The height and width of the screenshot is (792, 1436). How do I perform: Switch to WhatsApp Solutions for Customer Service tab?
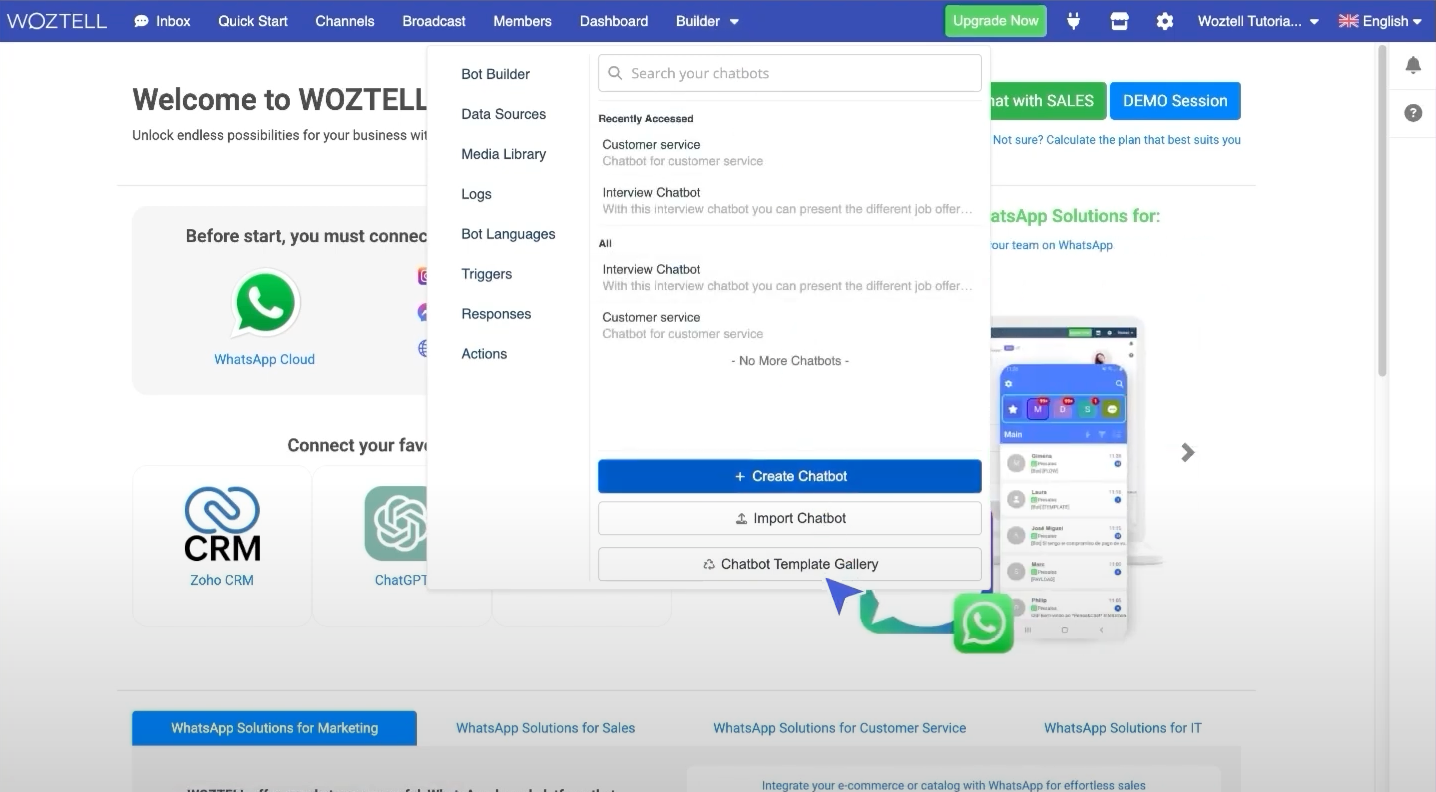(x=840, y=728)
